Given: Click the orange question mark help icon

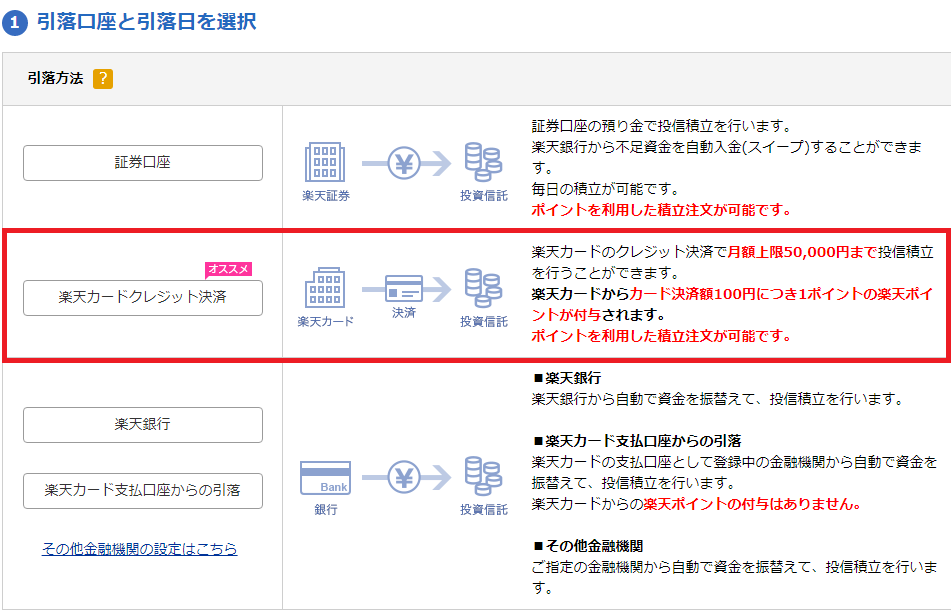Looking at the screenshot, I should tap(102, 78).
